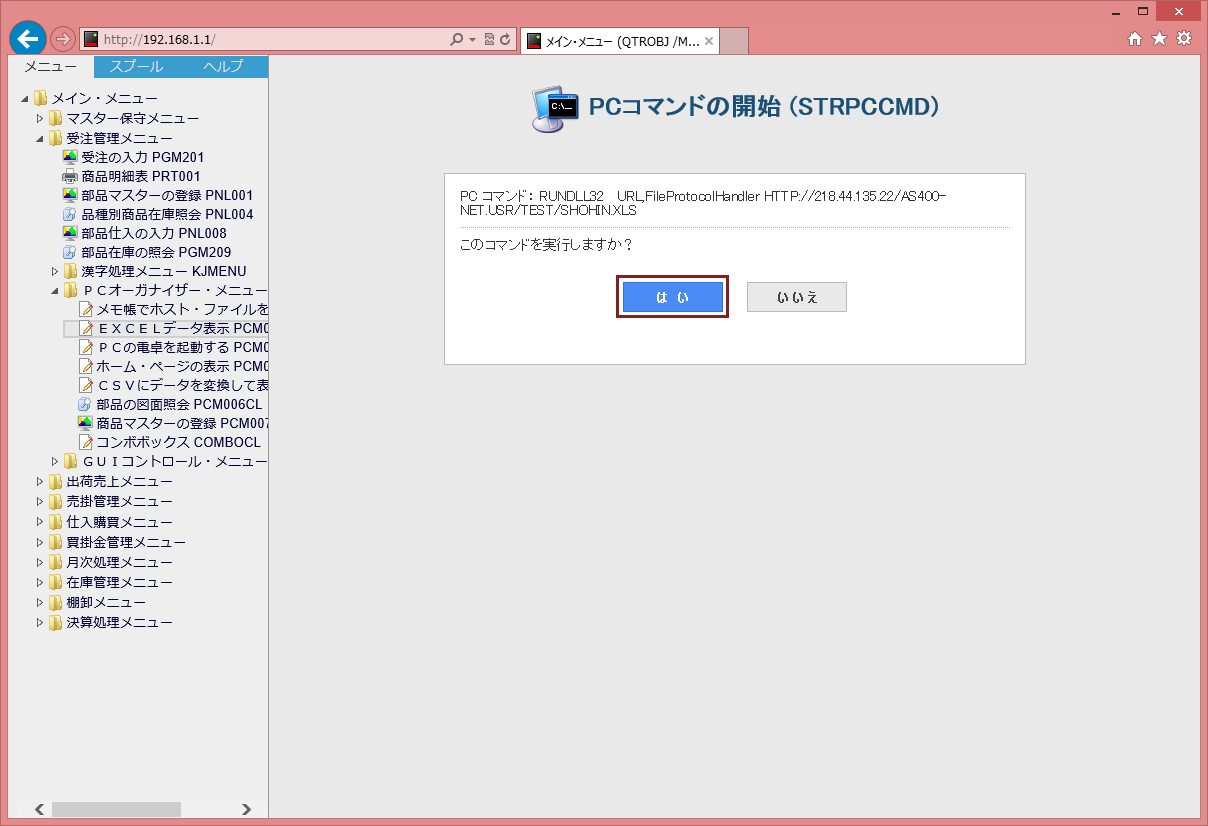Click the URL address field
The image size is (1208, 826).
coord(270,40)
